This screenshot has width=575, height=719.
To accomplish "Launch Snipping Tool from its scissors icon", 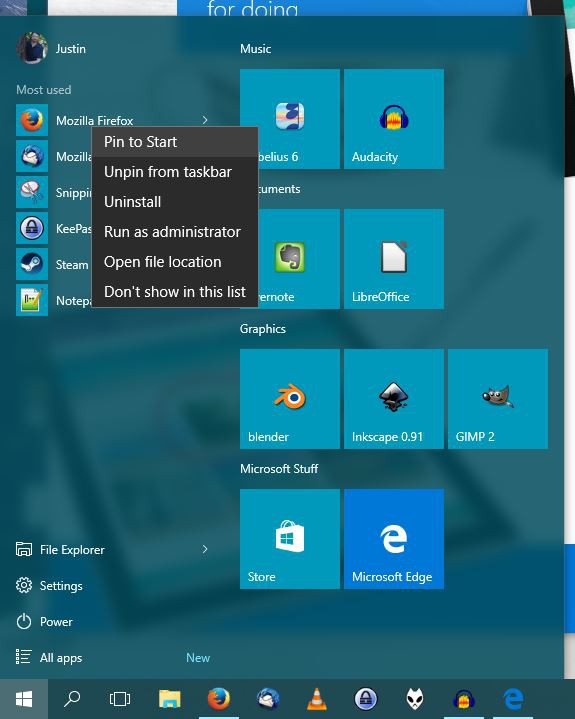I will pyautogui.click(x=32, y=192).
